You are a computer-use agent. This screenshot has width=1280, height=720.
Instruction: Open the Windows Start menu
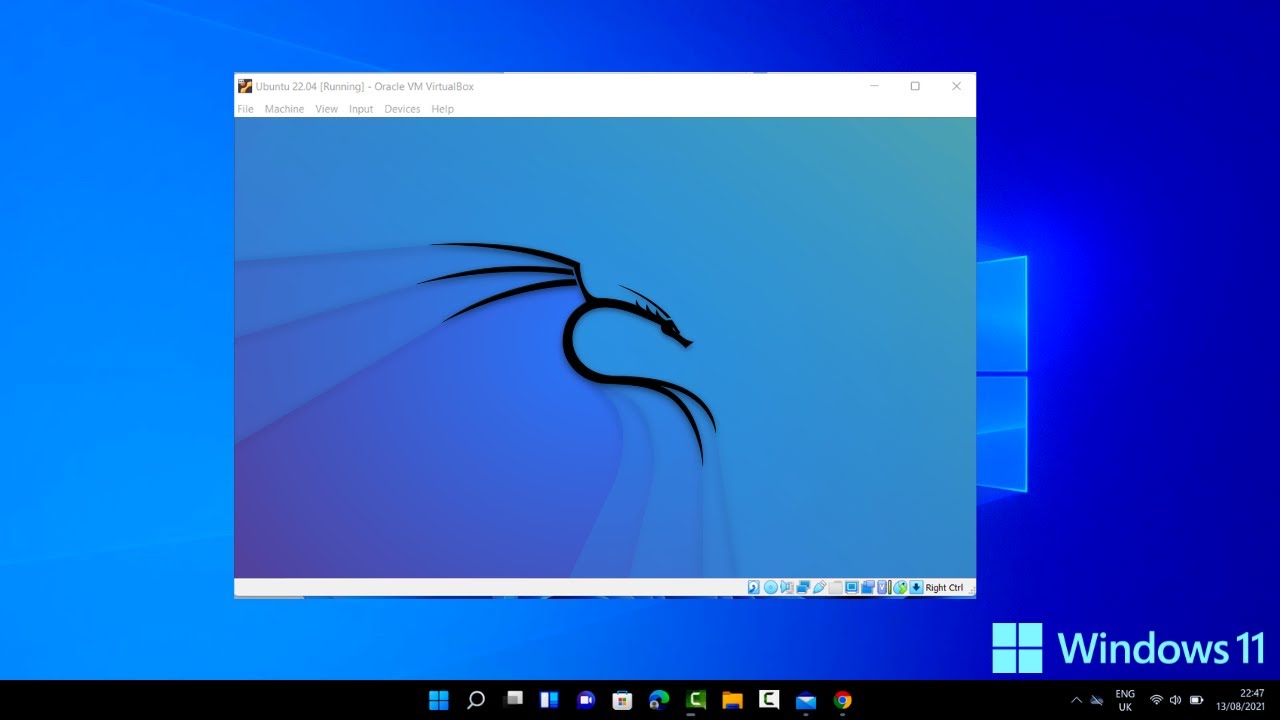coord(438,700)
